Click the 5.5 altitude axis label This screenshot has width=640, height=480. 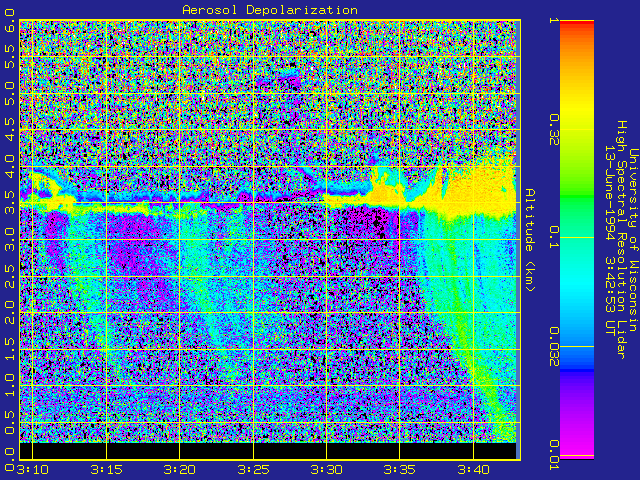[x=9, y=56]
